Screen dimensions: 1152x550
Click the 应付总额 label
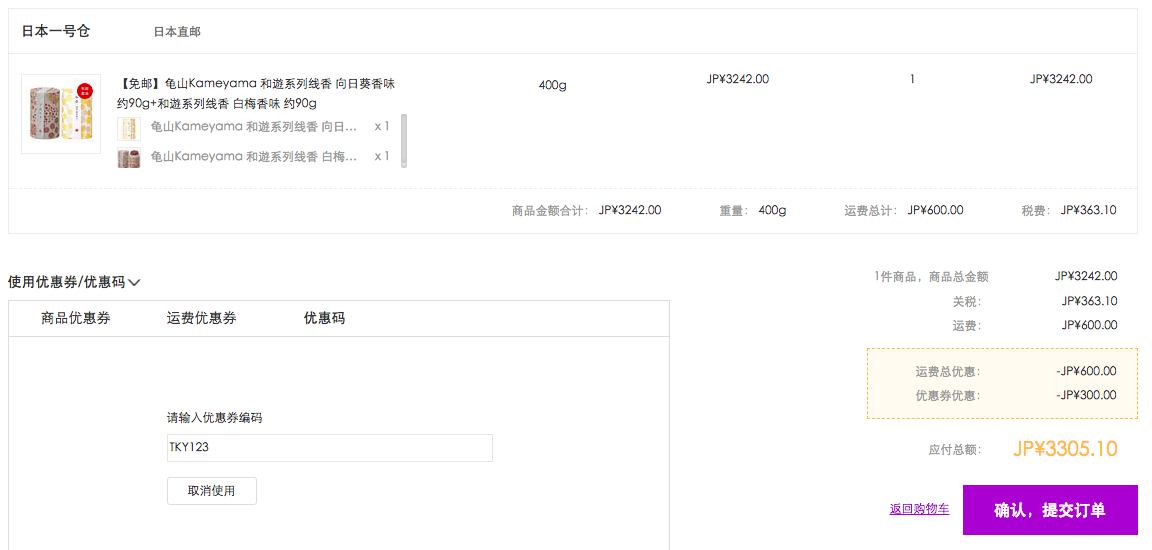(x=954, y=450)
